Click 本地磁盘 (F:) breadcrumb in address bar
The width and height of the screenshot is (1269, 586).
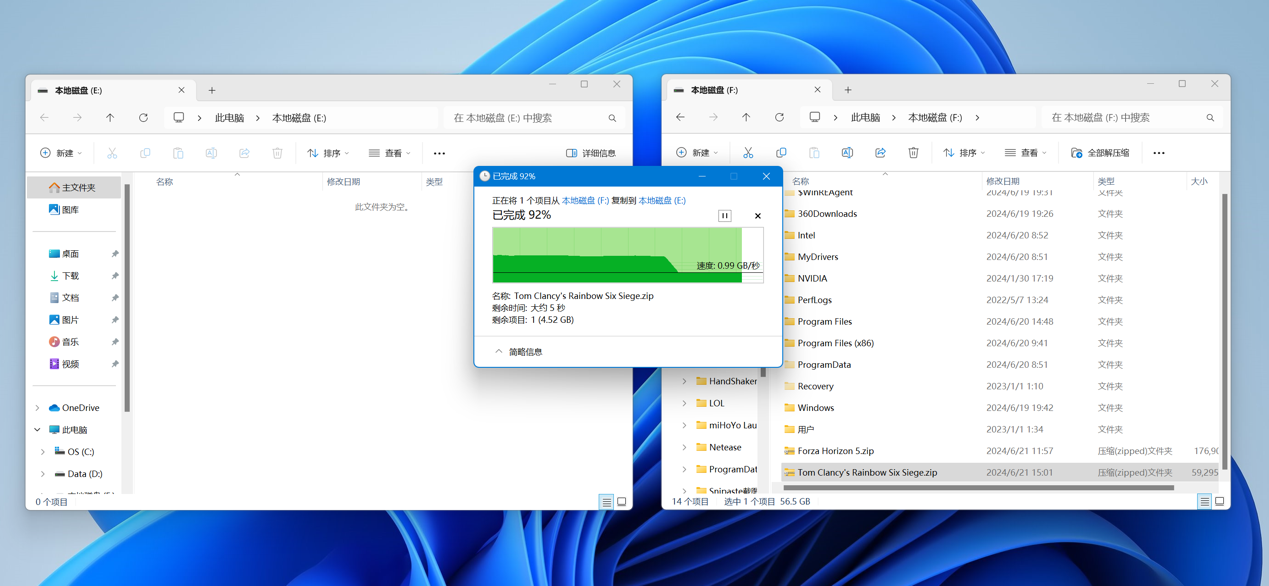(935, 118)
